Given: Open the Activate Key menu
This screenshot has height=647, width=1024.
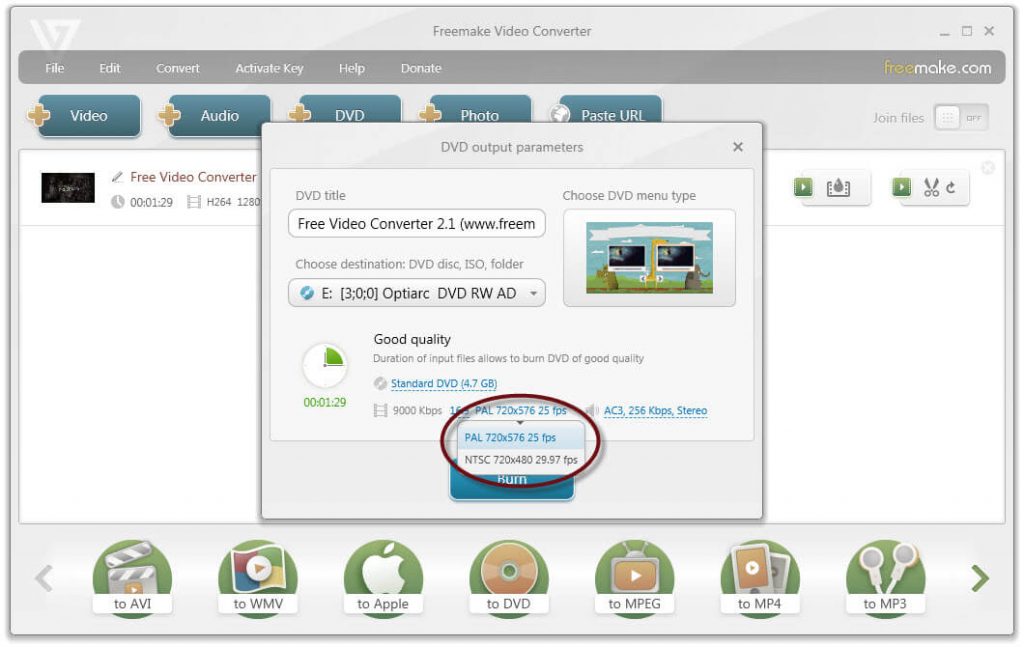Looking at the screenshot, I should 269,68.
